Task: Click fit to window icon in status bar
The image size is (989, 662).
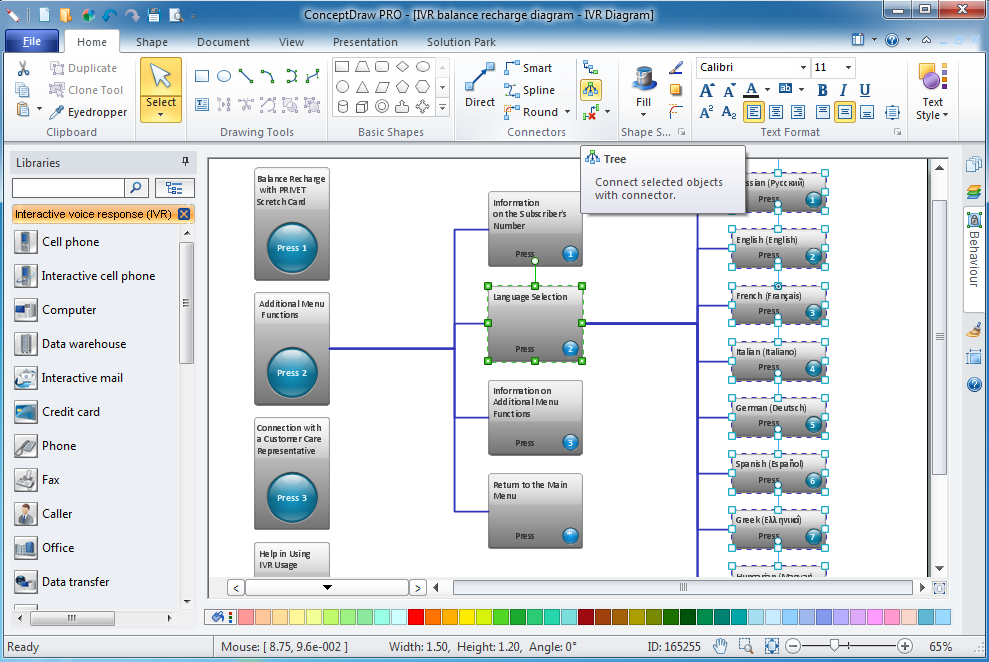Action: [771, 646]
